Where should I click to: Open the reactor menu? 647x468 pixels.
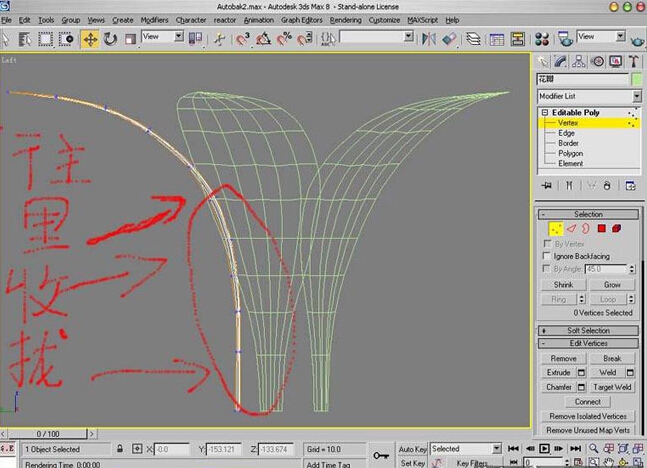click(x=224, y=20)
